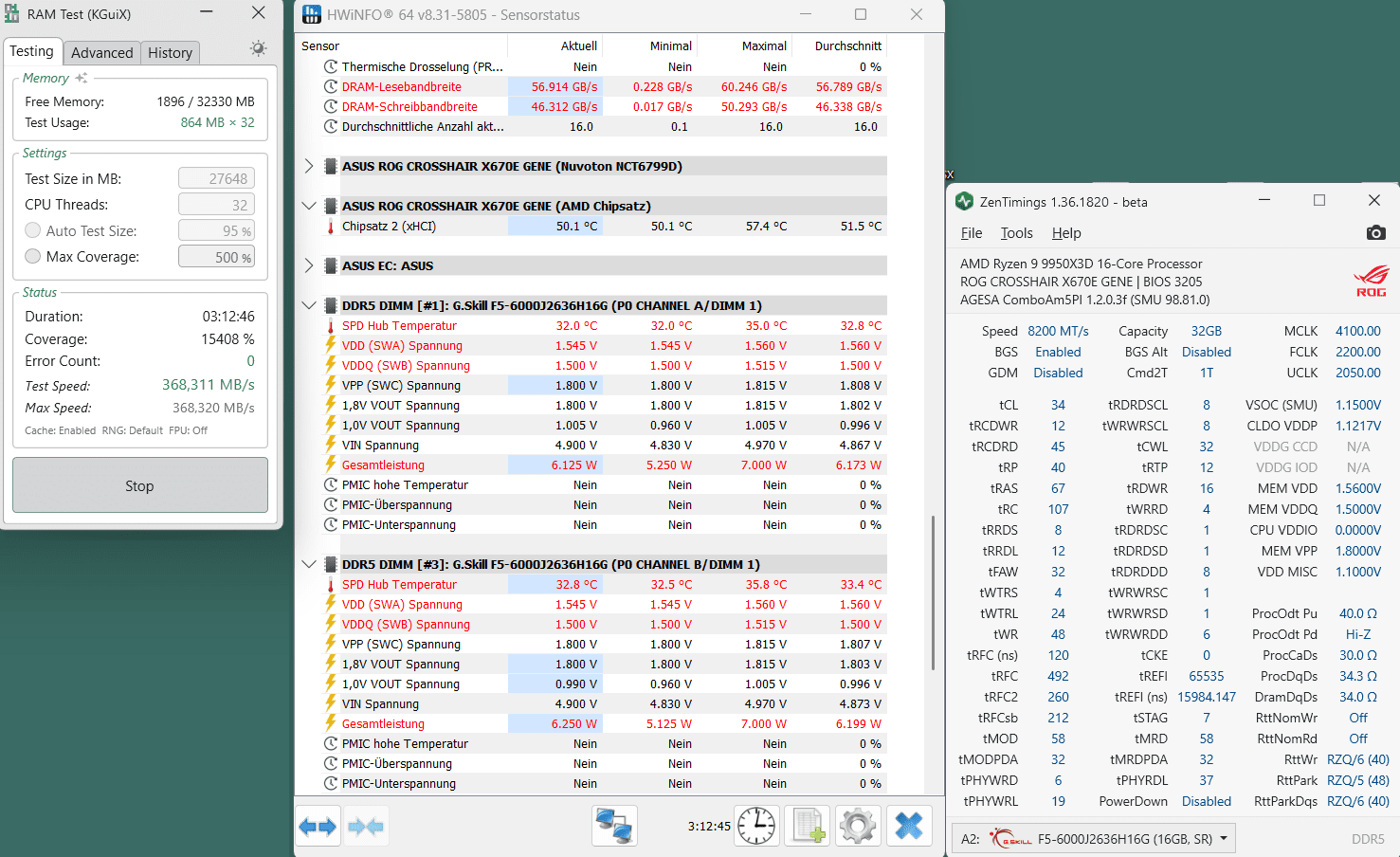1400x857 pixels.
Task: Click the RttPark RZQ/5 (48) value
Action: [1357, 780]
